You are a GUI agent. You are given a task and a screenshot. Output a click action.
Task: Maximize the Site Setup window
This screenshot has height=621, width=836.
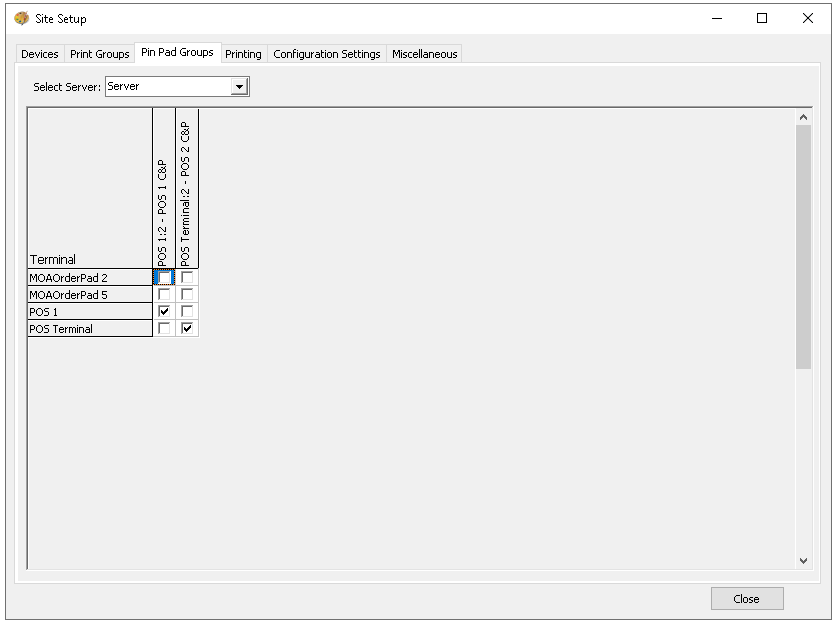pyautogui.click(x=762, y=18)
